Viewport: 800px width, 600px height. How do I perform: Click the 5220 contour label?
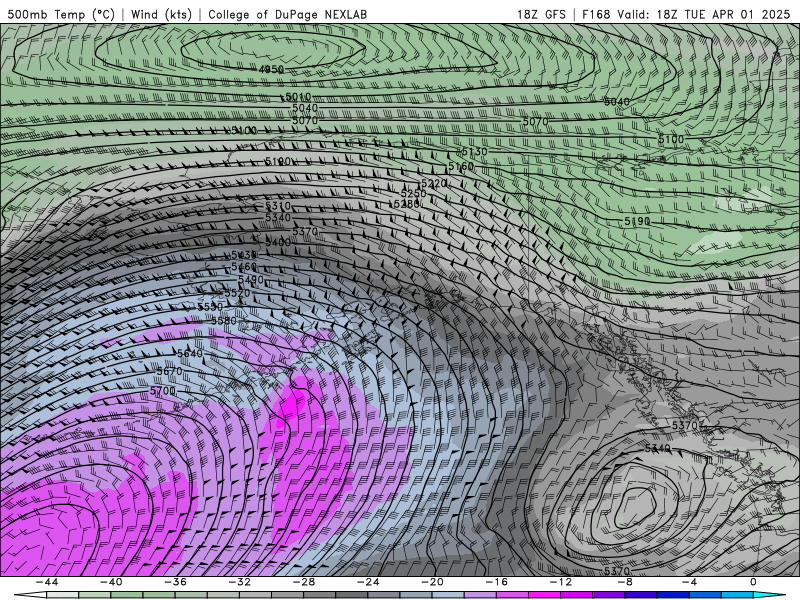point(434,183)
